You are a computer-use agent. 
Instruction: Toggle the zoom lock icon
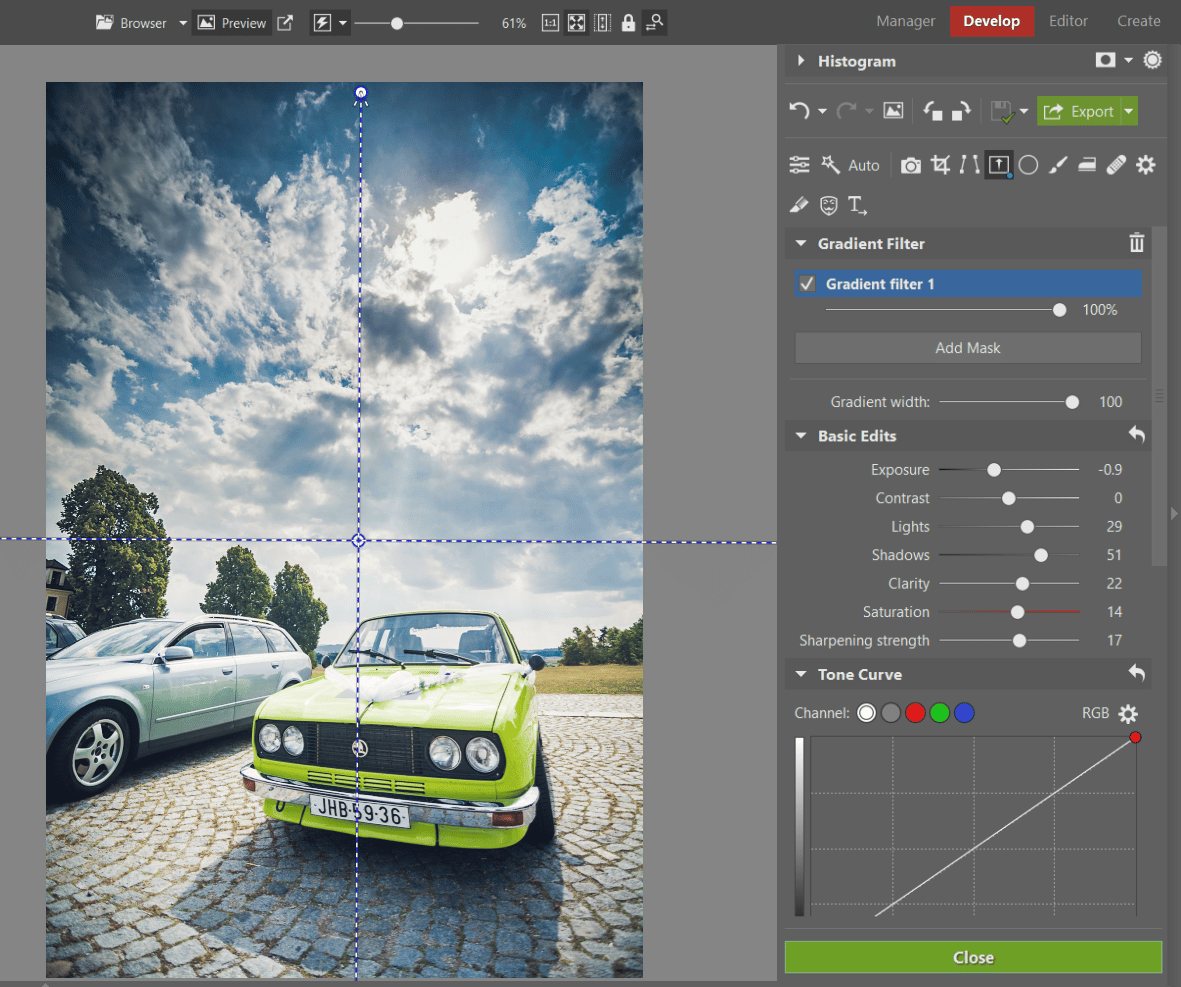(x=628, y=23)
